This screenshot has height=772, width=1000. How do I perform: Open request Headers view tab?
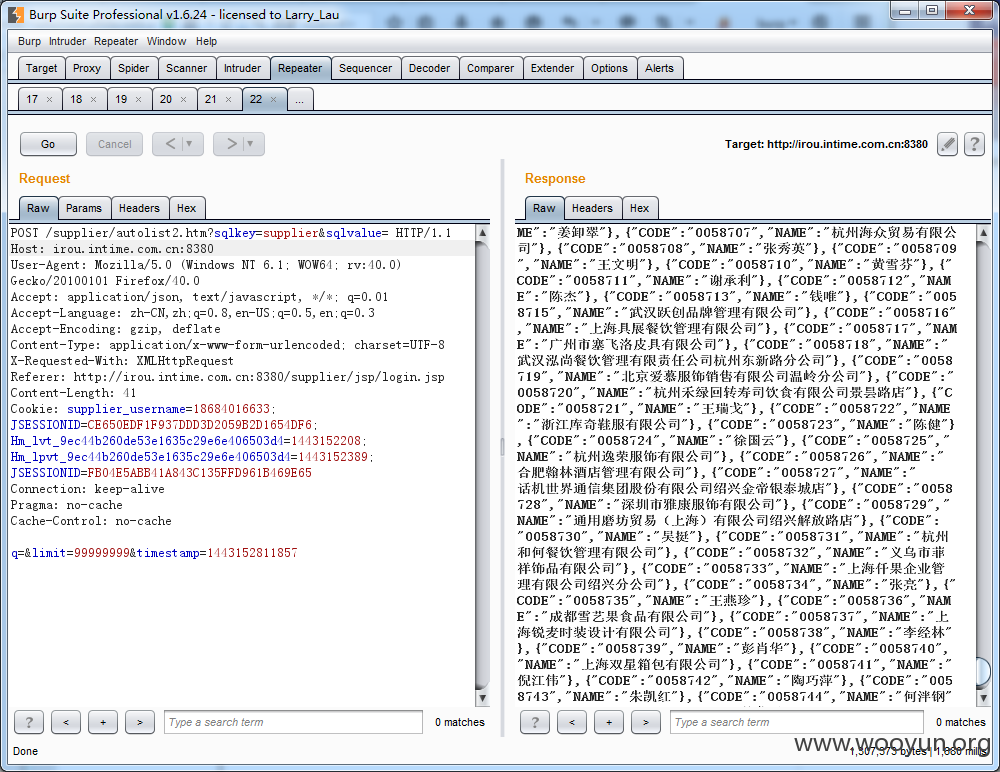(139, 209)
